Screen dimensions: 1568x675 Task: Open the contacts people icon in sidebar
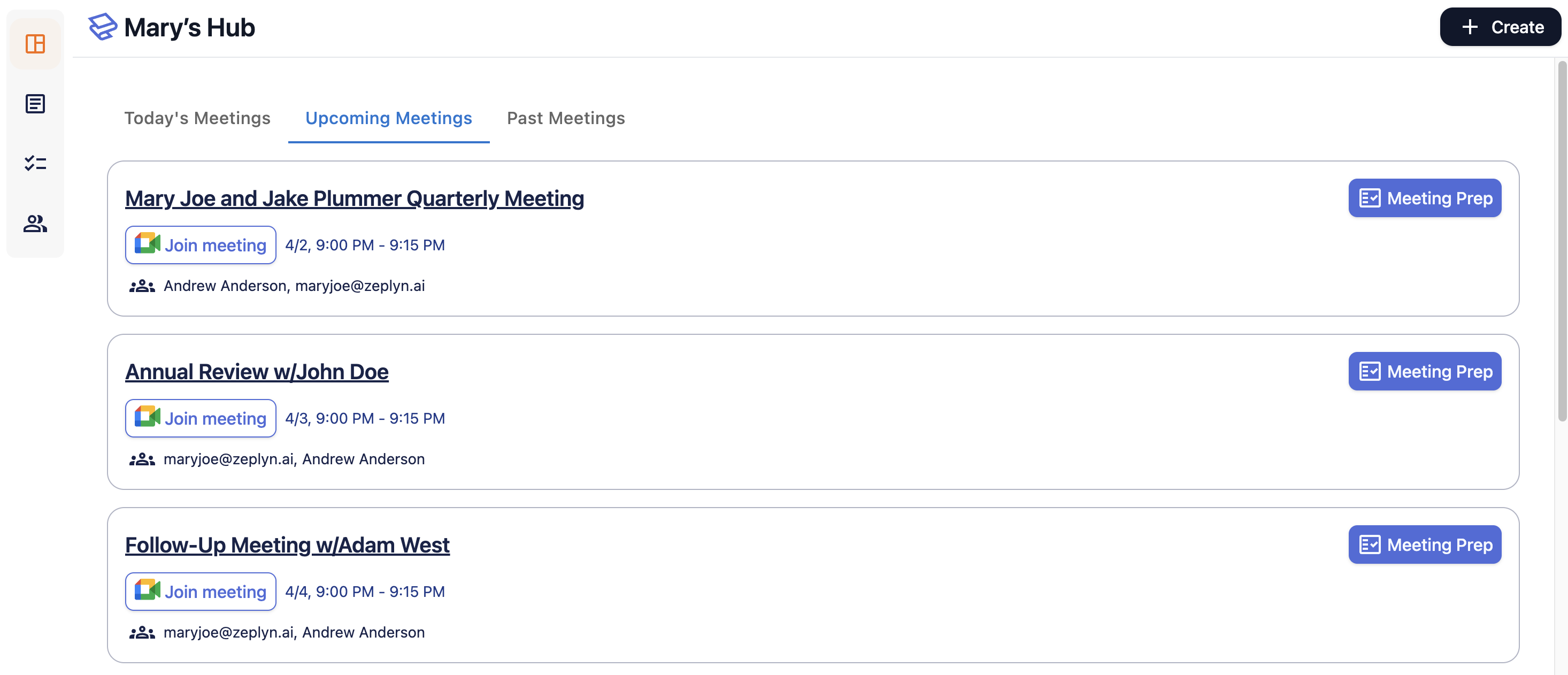tap(35, 224)
